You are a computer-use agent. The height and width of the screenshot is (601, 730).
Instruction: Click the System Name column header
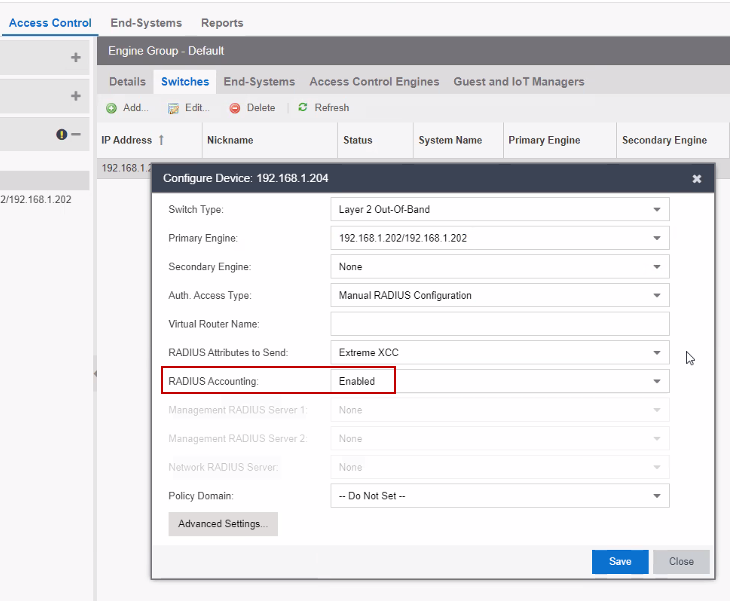[x=458, y=140]
